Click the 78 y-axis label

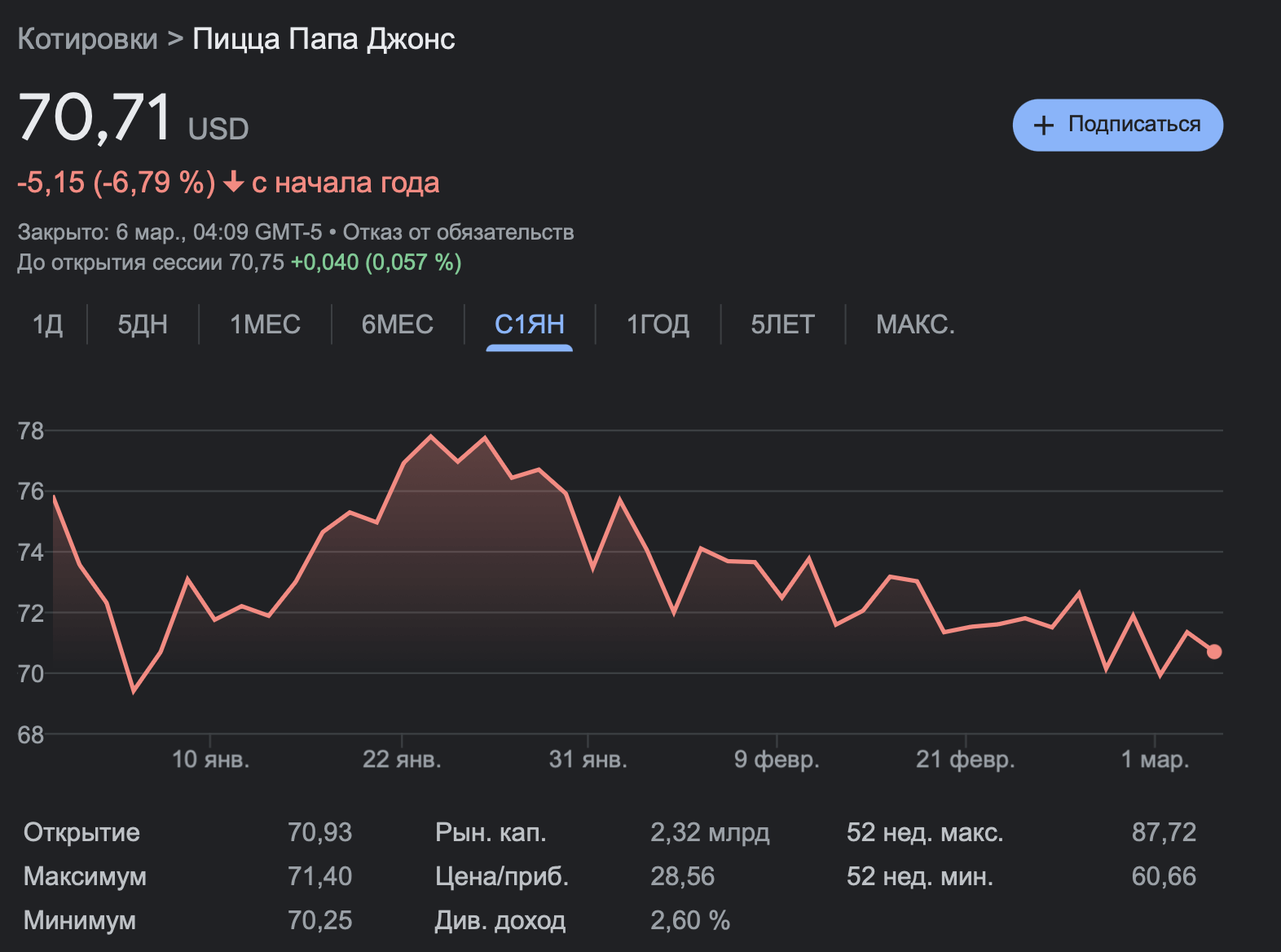[31, 431]
